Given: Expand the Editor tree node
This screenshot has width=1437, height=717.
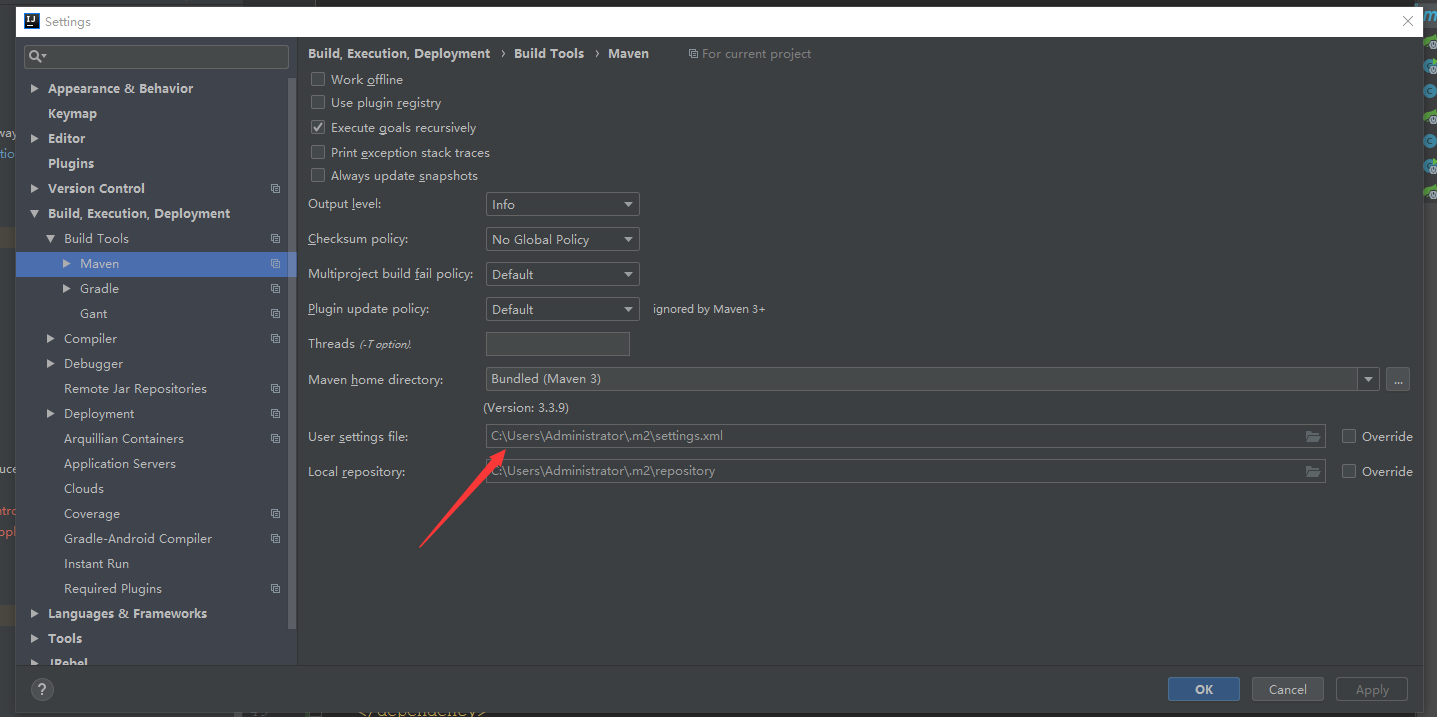Looking at the screenshot, I should point(35,139).
